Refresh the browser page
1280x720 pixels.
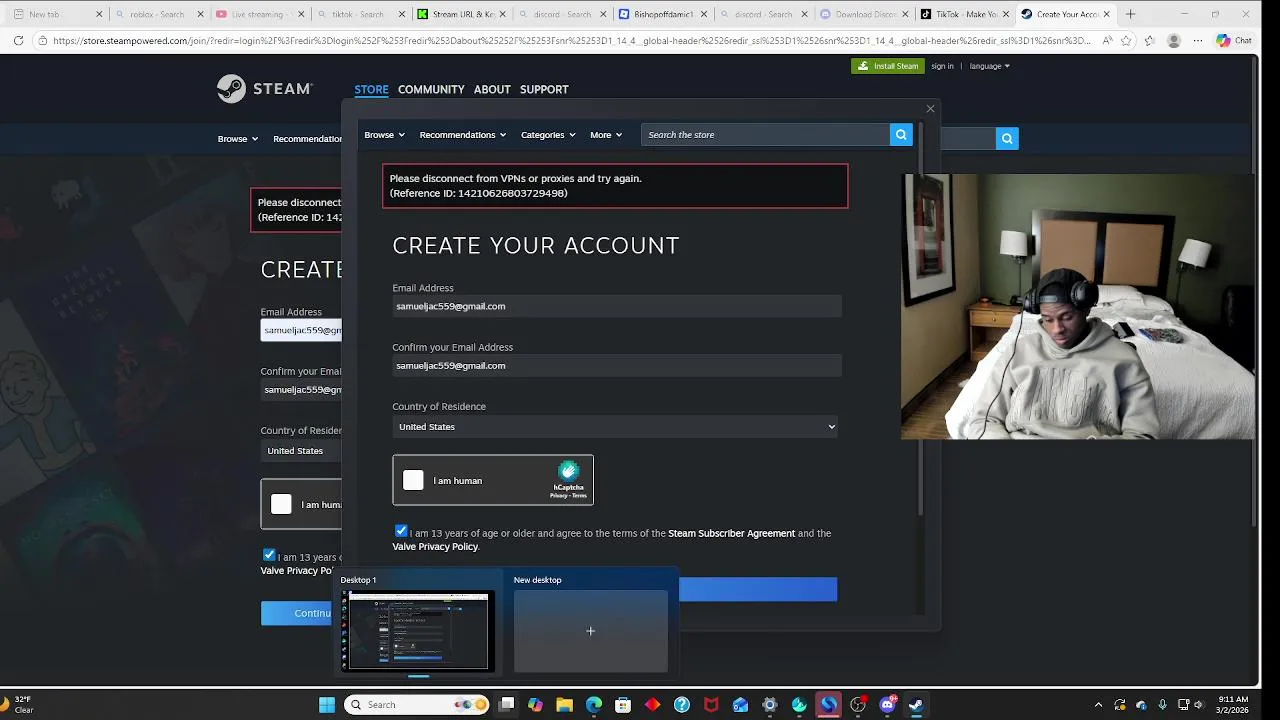pos(19,41)
